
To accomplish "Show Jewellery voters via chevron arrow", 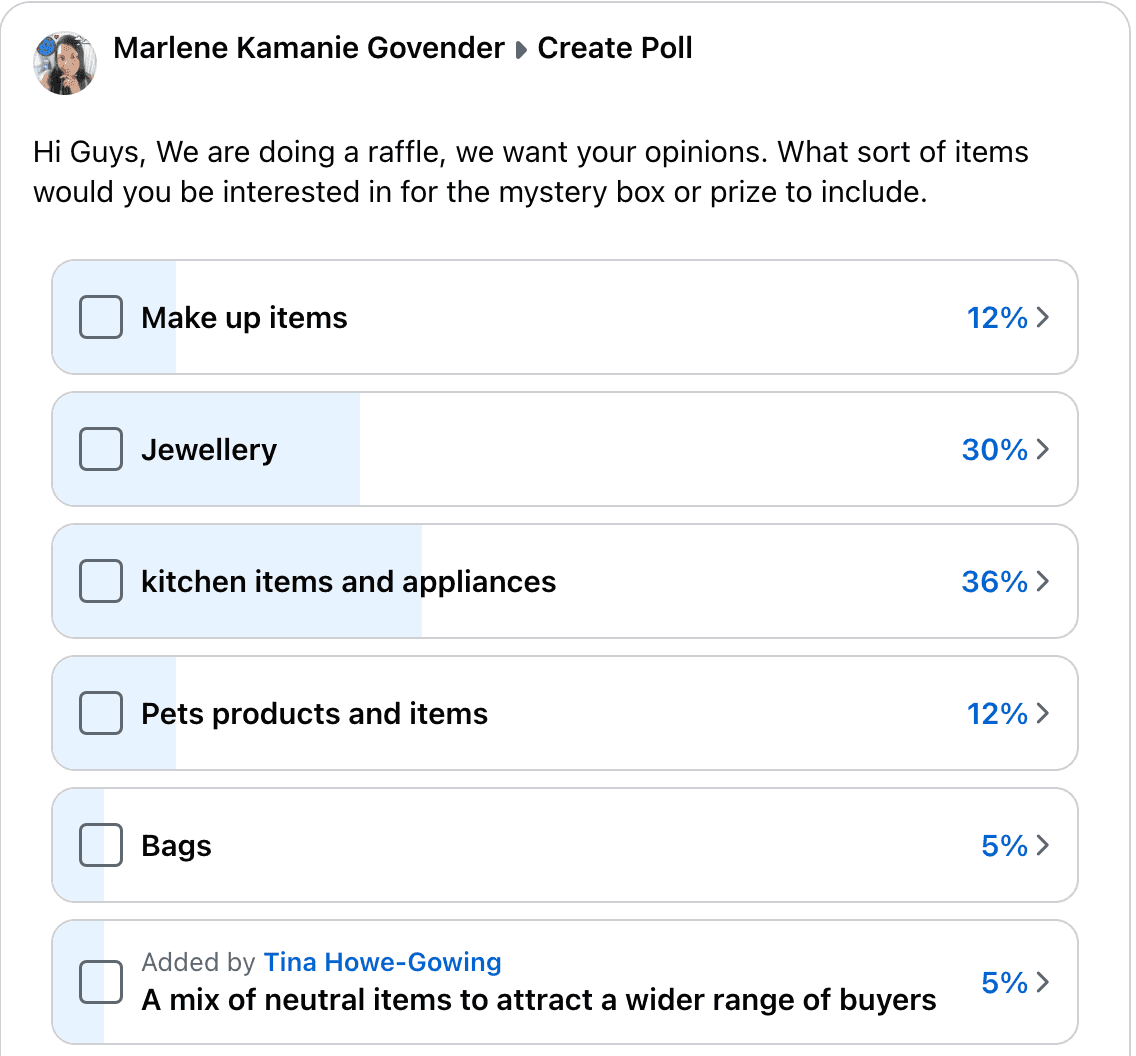I will 1043,450.
